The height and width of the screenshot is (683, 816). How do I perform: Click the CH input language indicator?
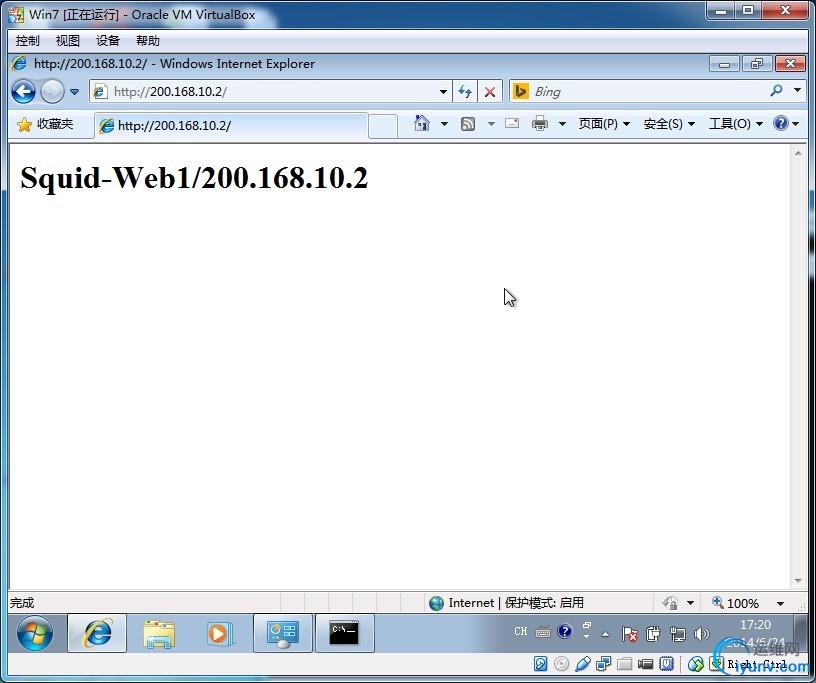tap(520, 631)
